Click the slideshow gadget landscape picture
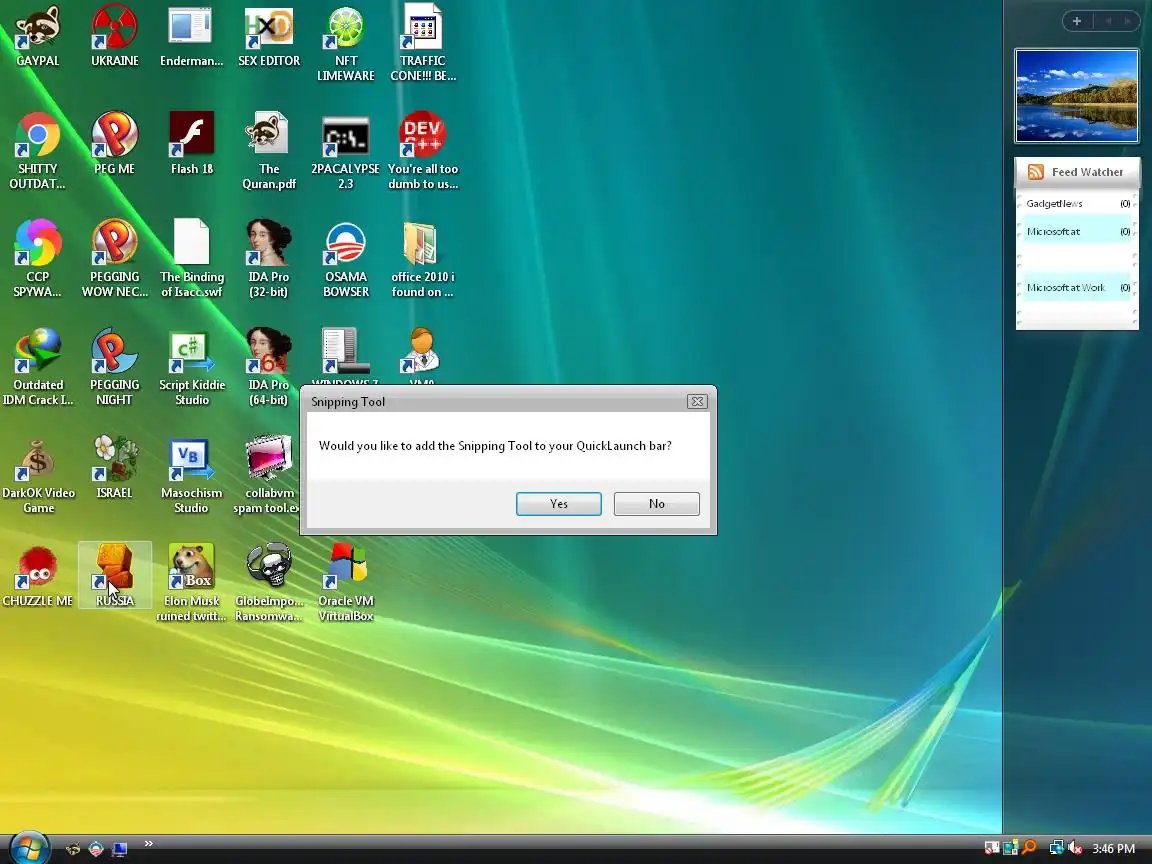Screen dimensions: 1152x864 pos(1076,96)
